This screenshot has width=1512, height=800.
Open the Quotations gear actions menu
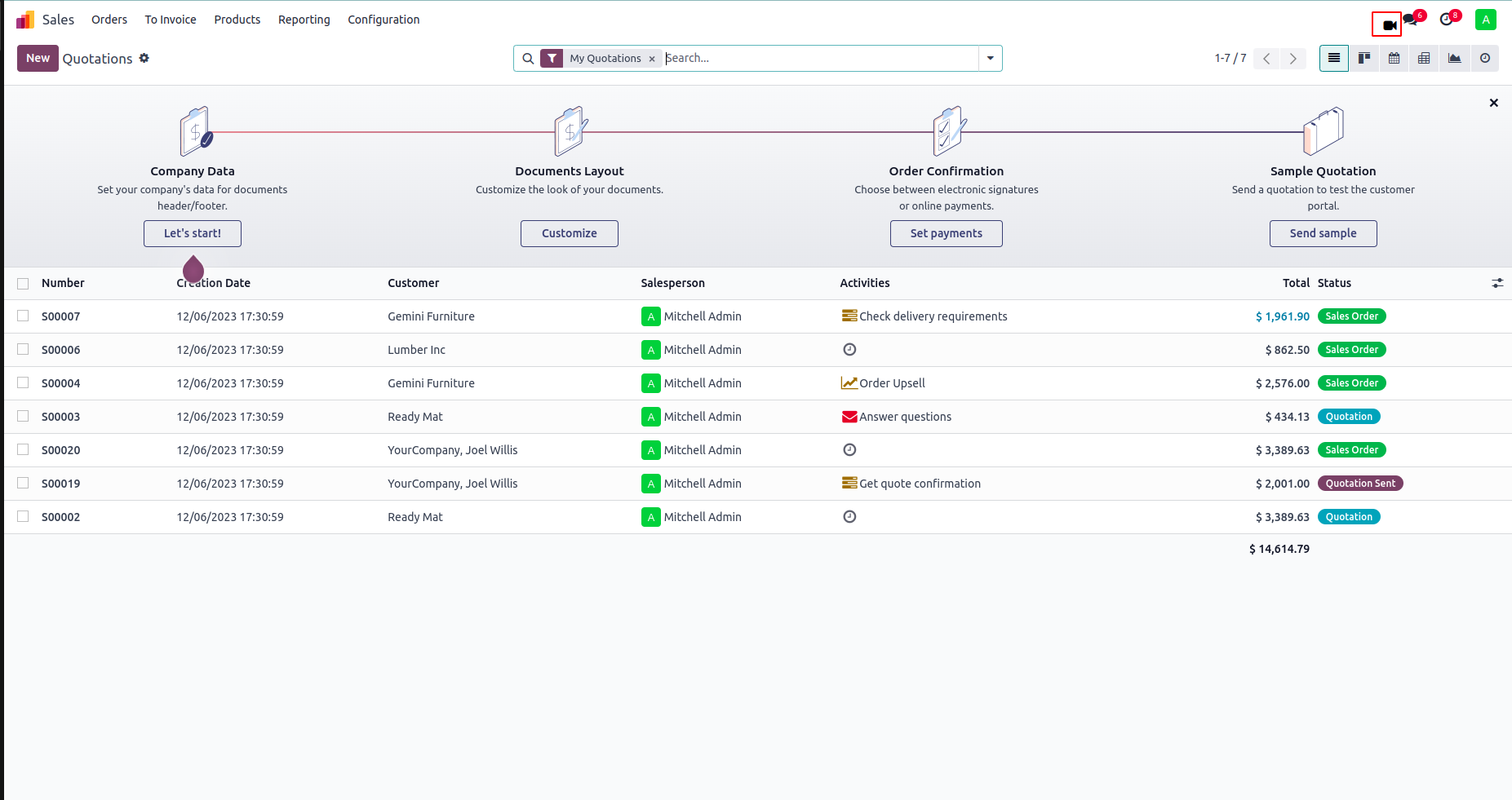144,58
